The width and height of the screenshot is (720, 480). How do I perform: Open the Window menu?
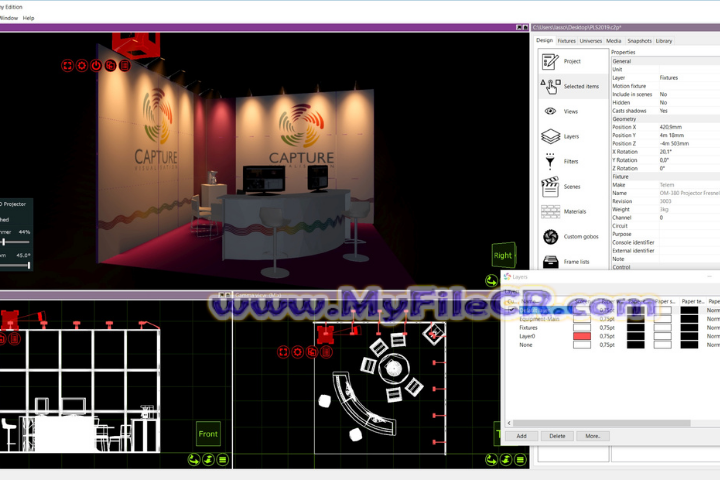[x=9, y=18]
